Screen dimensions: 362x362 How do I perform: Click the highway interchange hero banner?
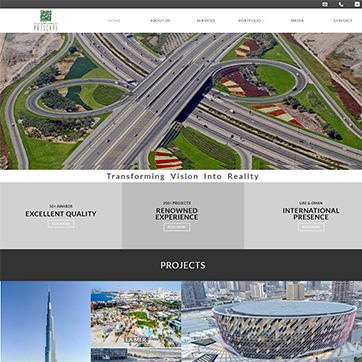[181, 101]
